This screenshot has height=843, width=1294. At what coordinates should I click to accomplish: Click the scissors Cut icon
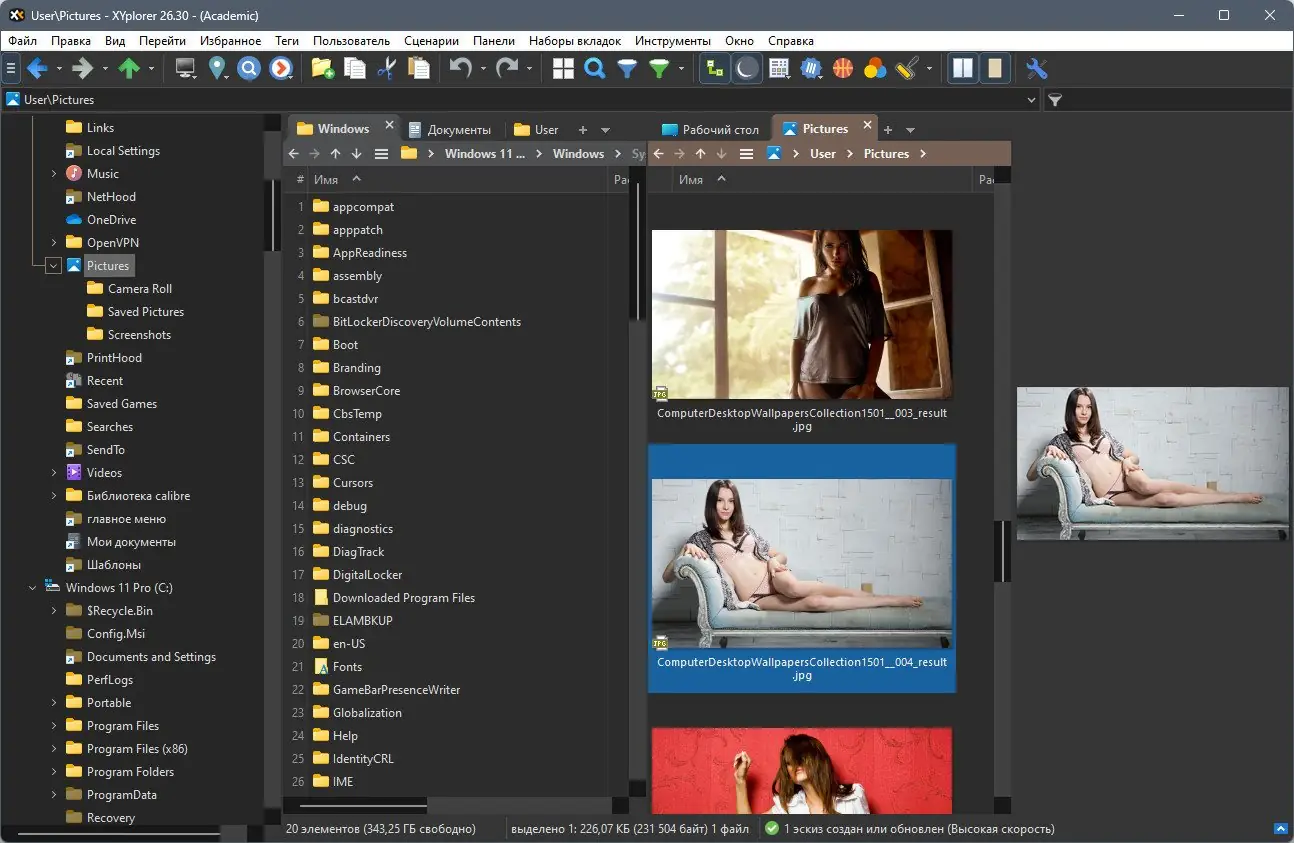tap(387, 68)
